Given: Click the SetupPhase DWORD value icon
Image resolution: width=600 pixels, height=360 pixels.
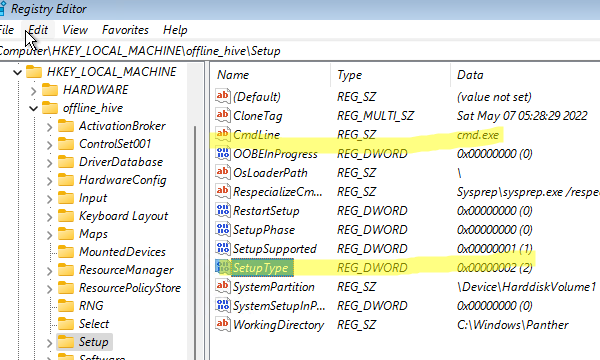Looking at the screenshot, I should 223,229.
